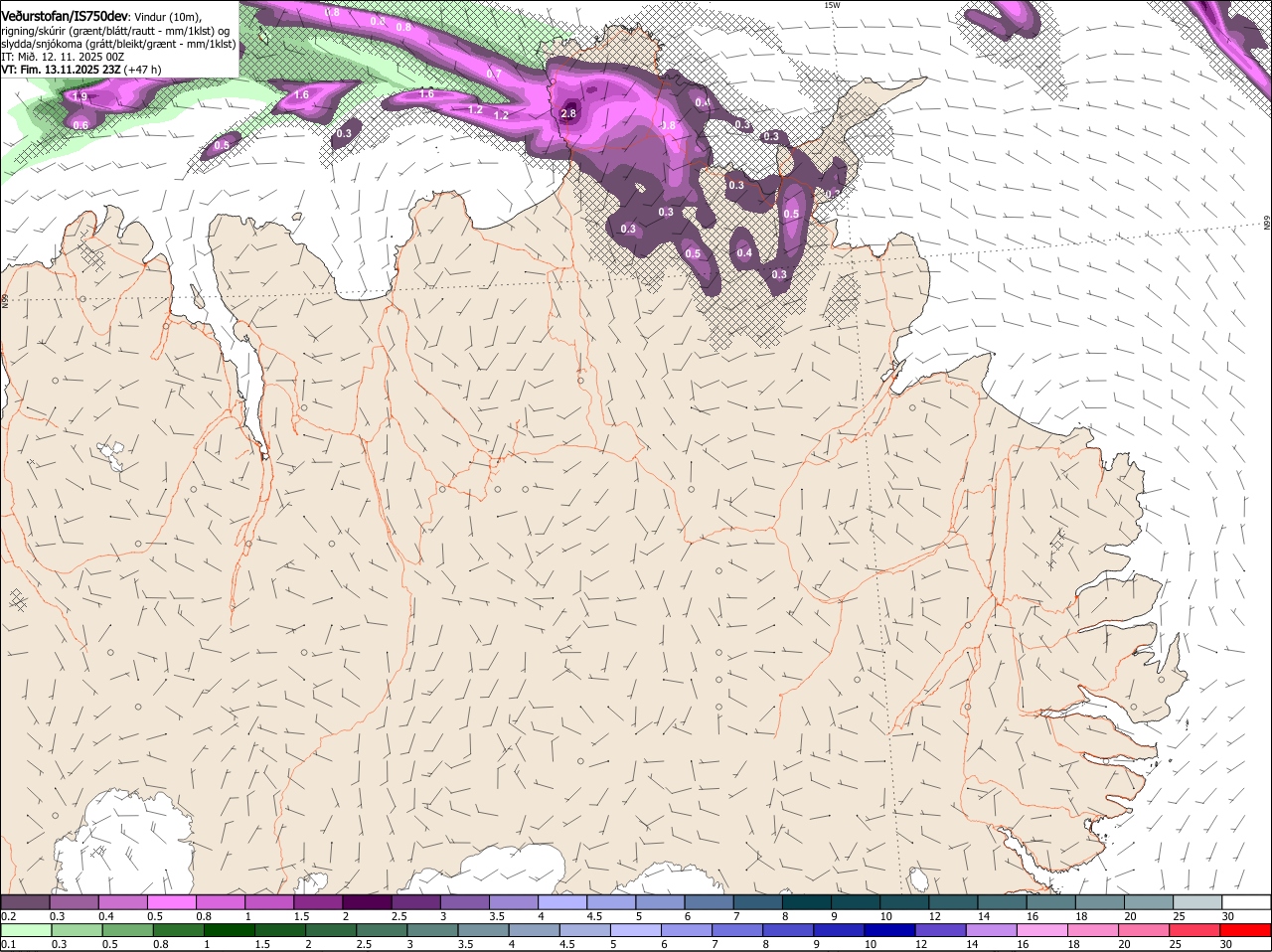1272x952 pixels.
Task: Click the rain legend swatch between 25 and 30
Action: point(1196,929)
